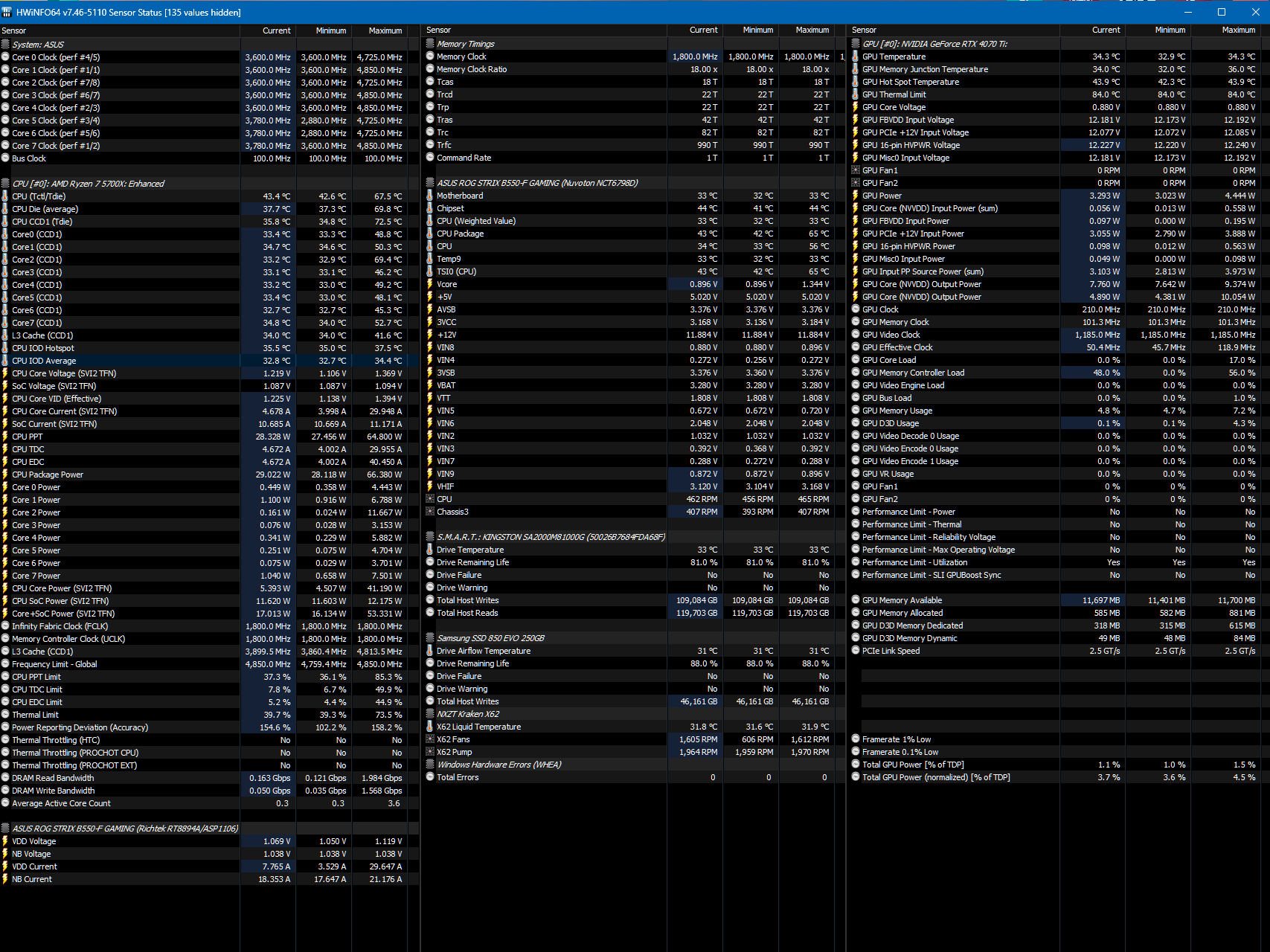Click the fan icon beside X62 Pump
Viewport: 1270px width, 952px height.
430,752
